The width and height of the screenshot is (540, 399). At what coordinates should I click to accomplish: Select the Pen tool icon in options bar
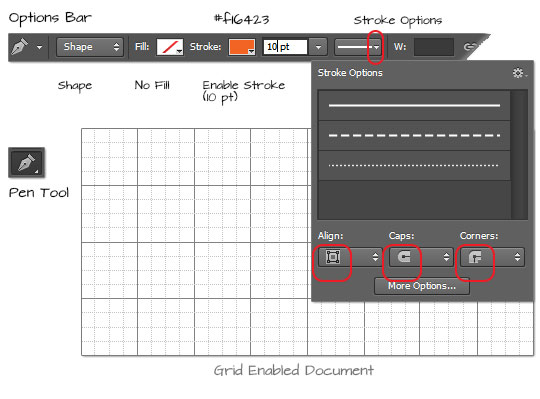point(20,47)
